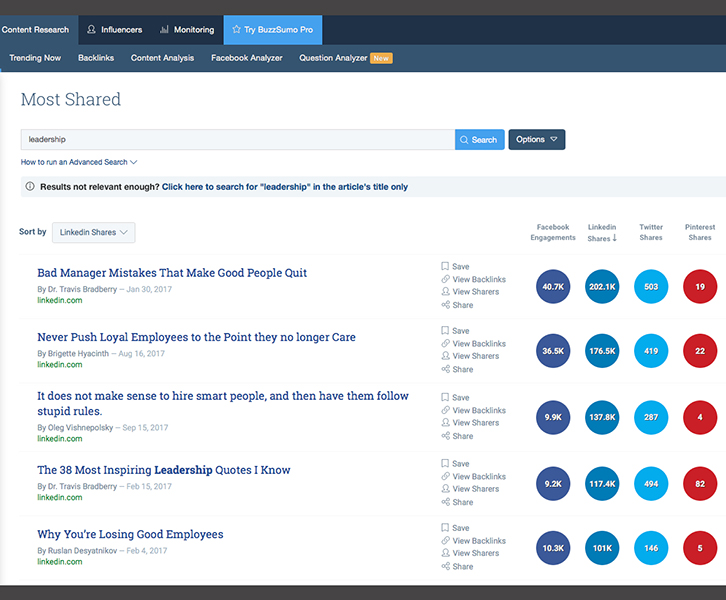Click the 40.7K Facebook engagements circle
The image size is (726, 600).
point(553,287)
